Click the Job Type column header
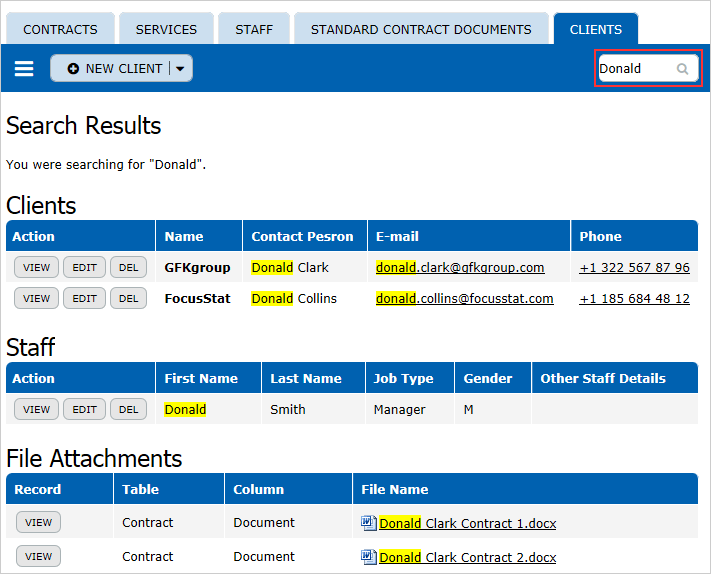The width and height of the screenshot is (711, 574). pos(410,378)
